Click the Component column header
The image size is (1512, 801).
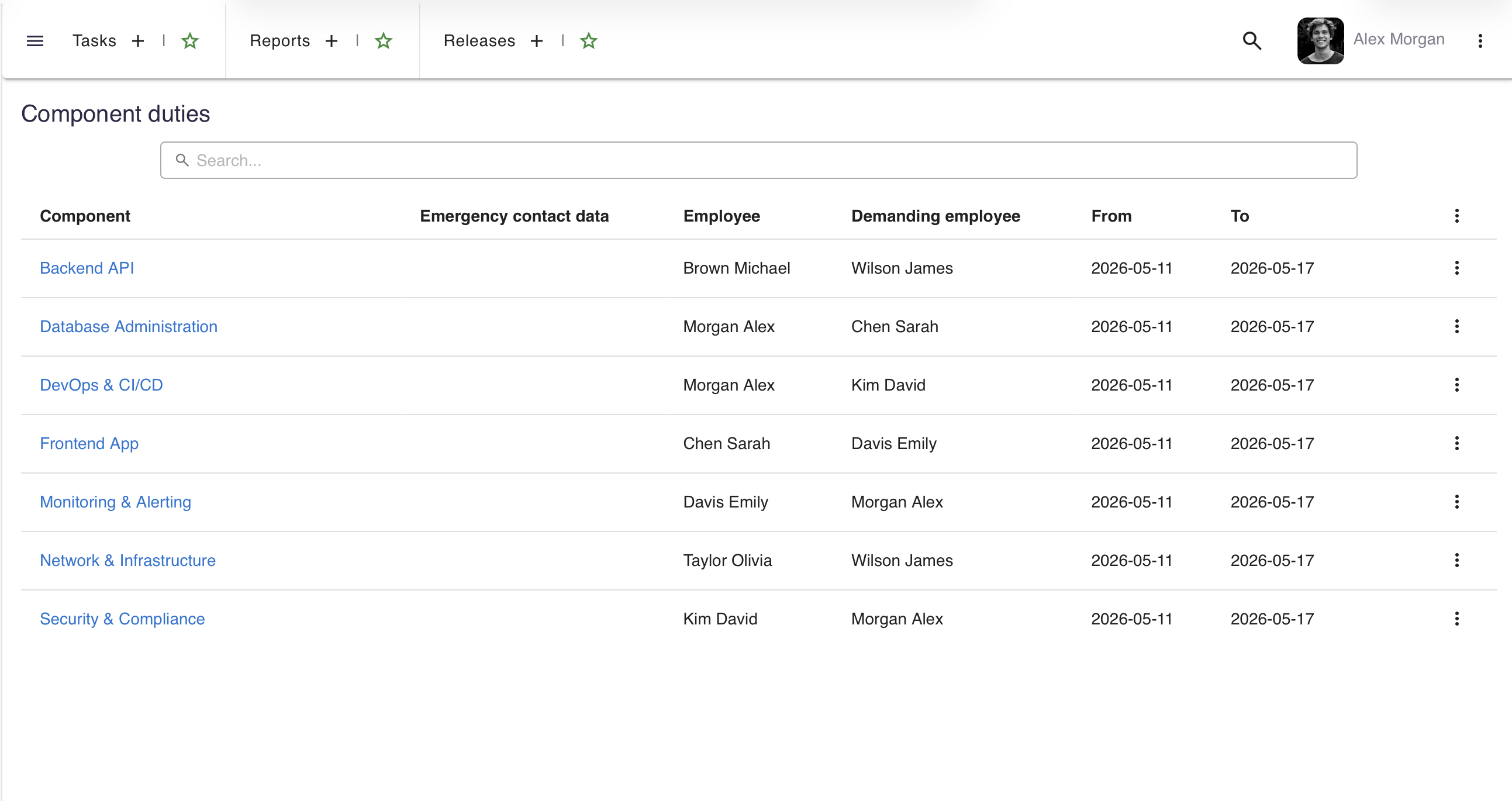pyautogui.click(x=85, y=216)
